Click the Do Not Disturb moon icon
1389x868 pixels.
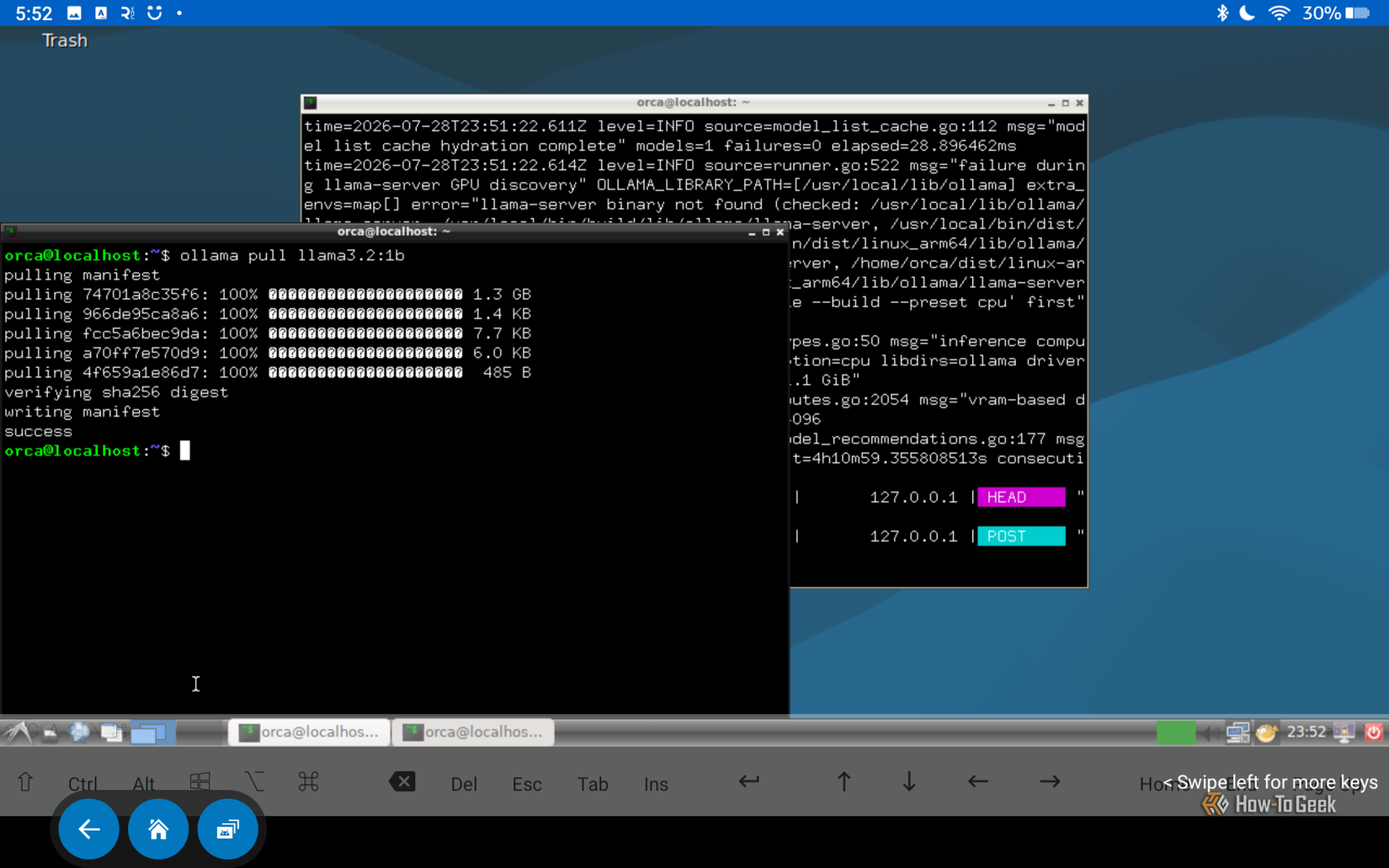click(1248, 13)
